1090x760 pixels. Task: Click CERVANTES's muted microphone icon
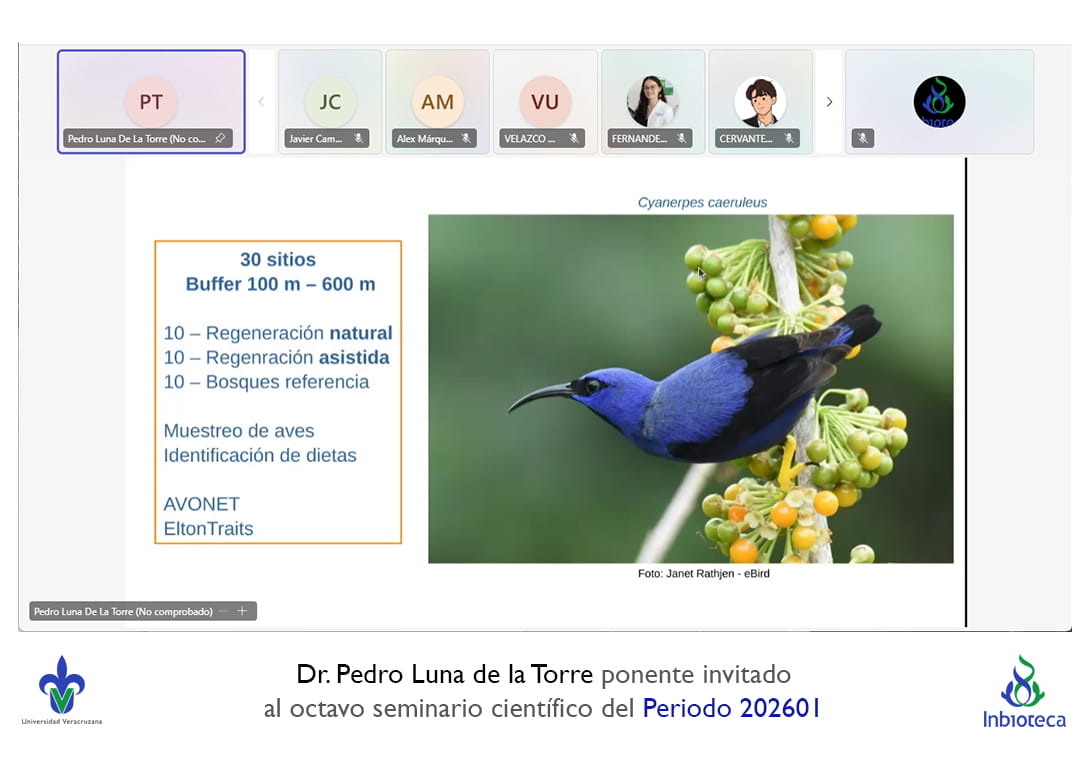[x=789, y=139]
